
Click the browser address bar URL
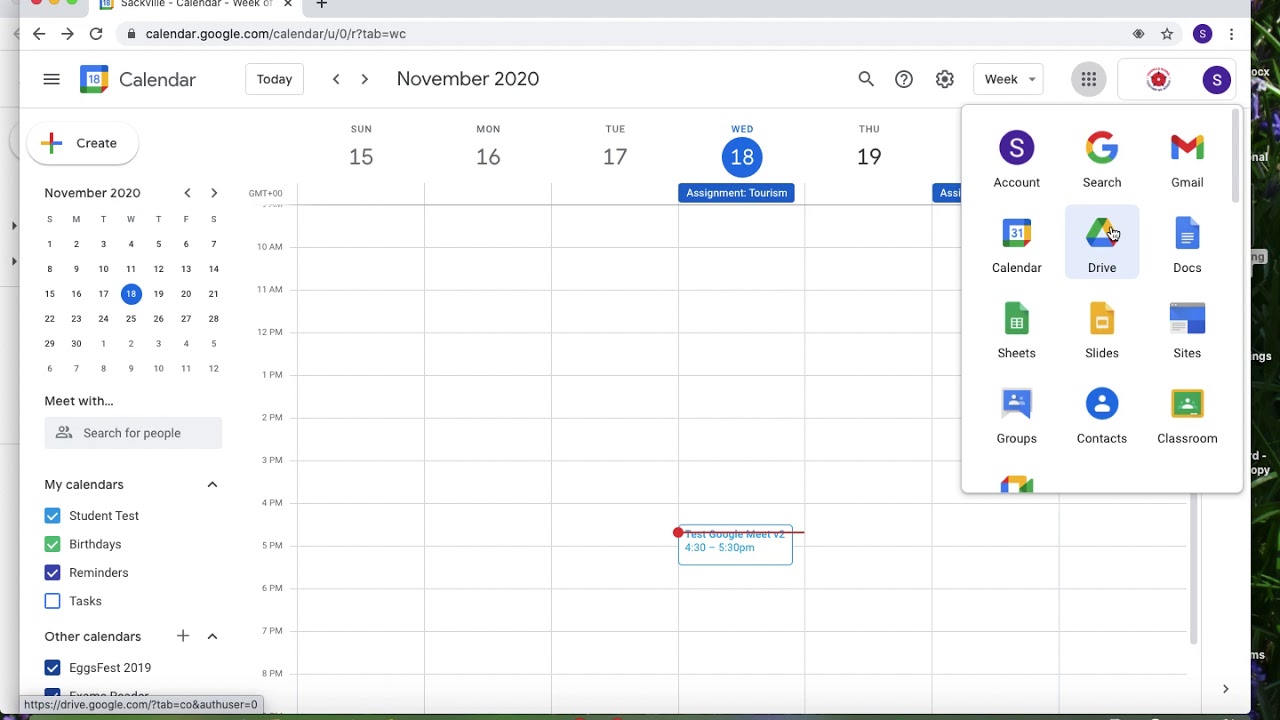pyautogui.click(x=275, y=34)
